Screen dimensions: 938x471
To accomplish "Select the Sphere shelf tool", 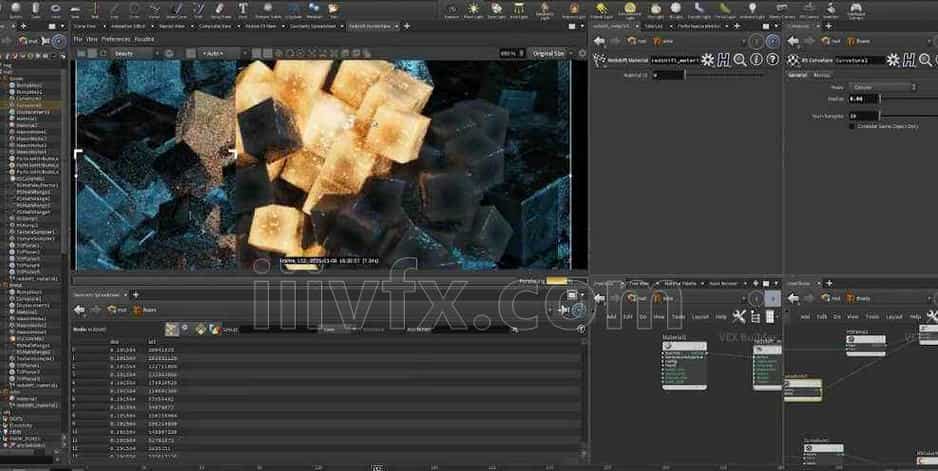I will point(15,8).
